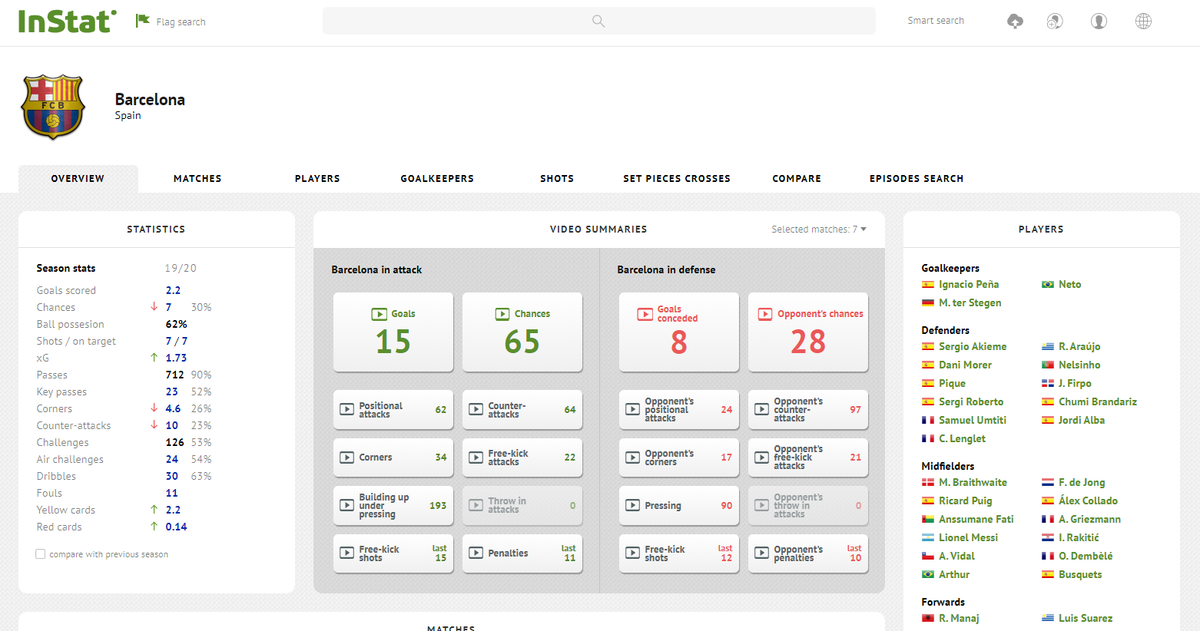Screen dimensions: 1200x631
Task: Play Opponent's chances video summary
Action: [x=808, y=330]
